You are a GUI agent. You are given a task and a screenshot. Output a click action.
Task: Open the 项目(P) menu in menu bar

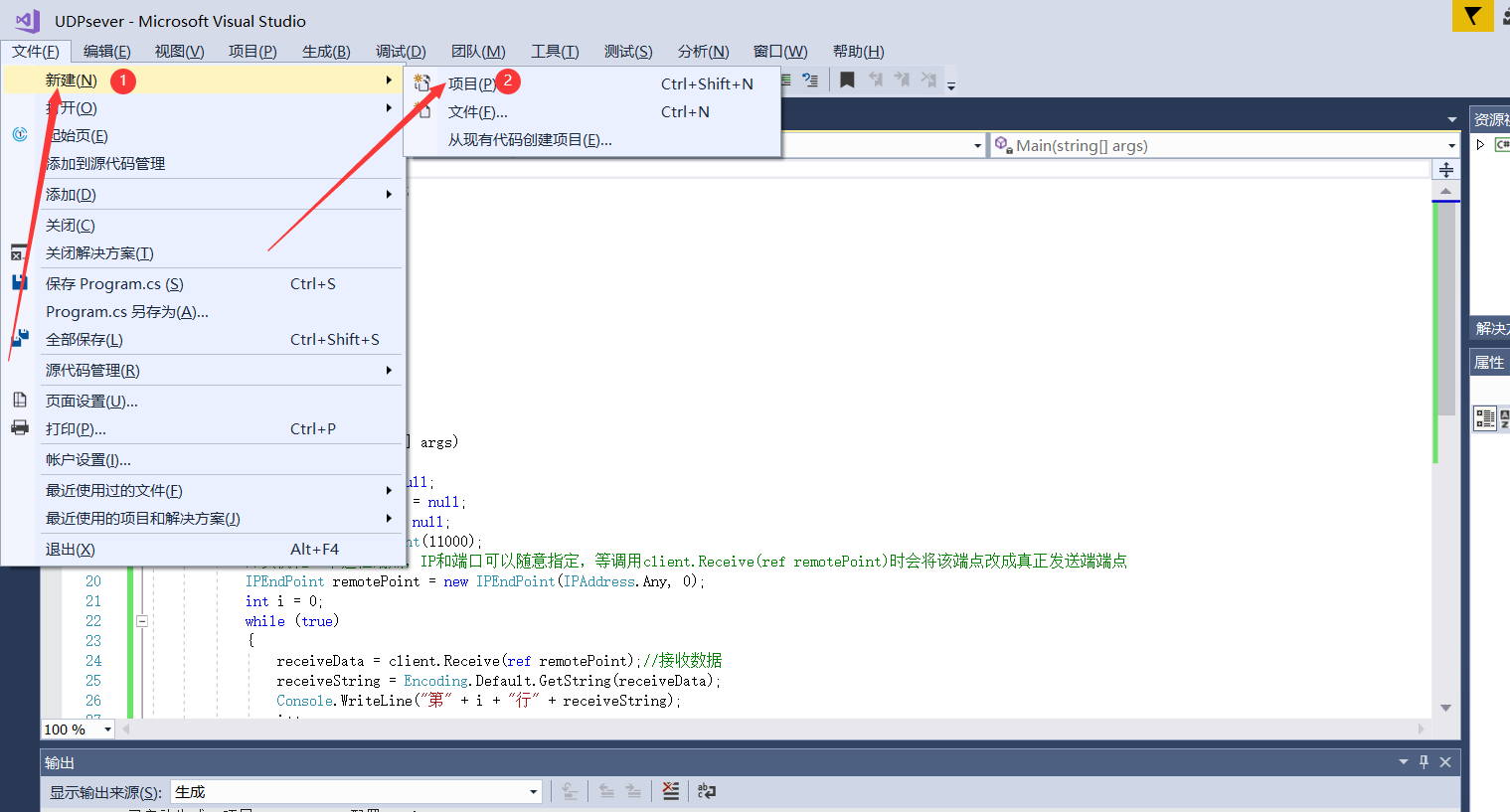(252, 51)
